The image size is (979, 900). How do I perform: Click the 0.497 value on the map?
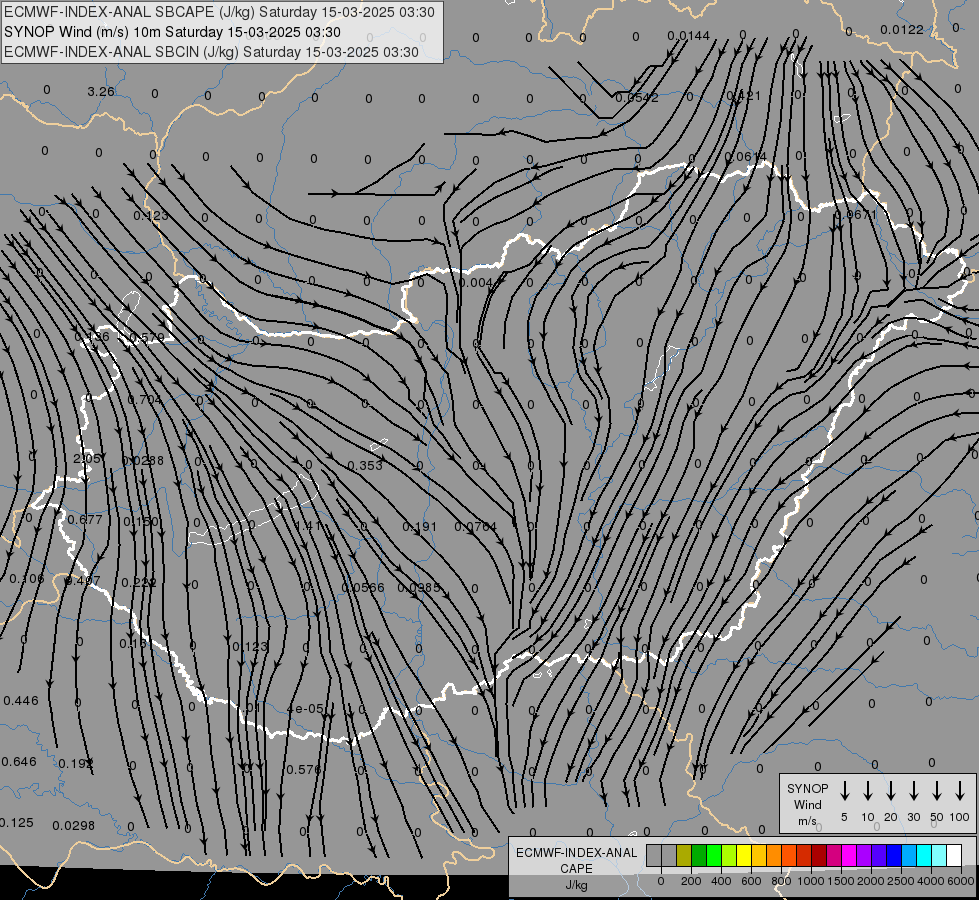coord(82,580)
